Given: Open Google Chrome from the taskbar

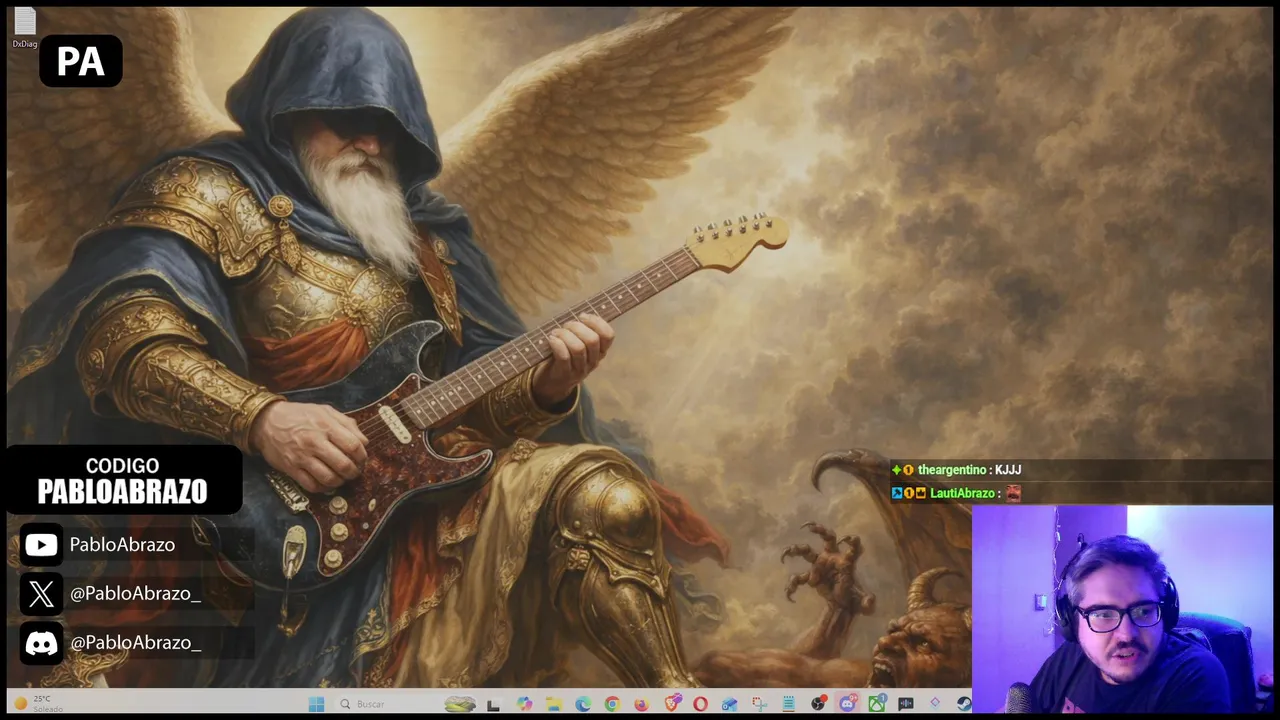Looking at the screenshot, I should click(x=612, y=704).
